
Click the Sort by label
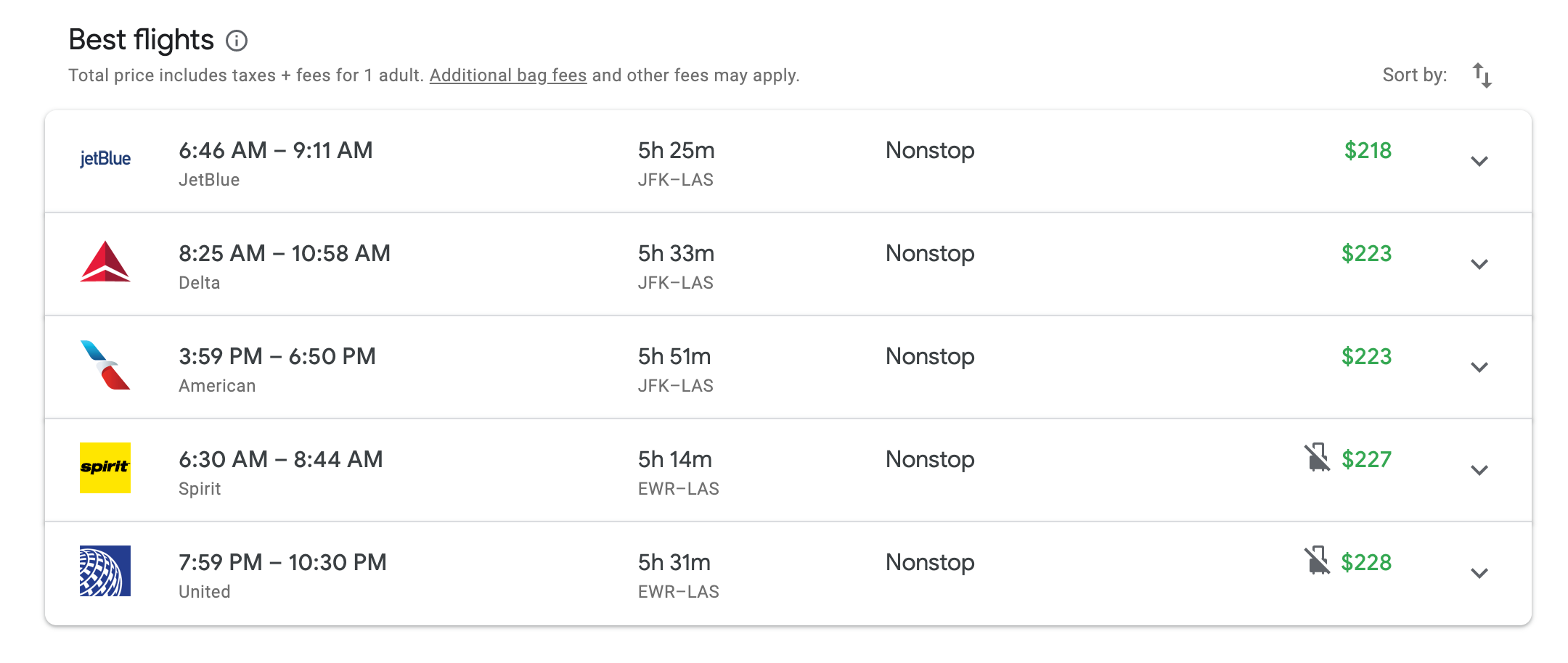coord(1415,75)
